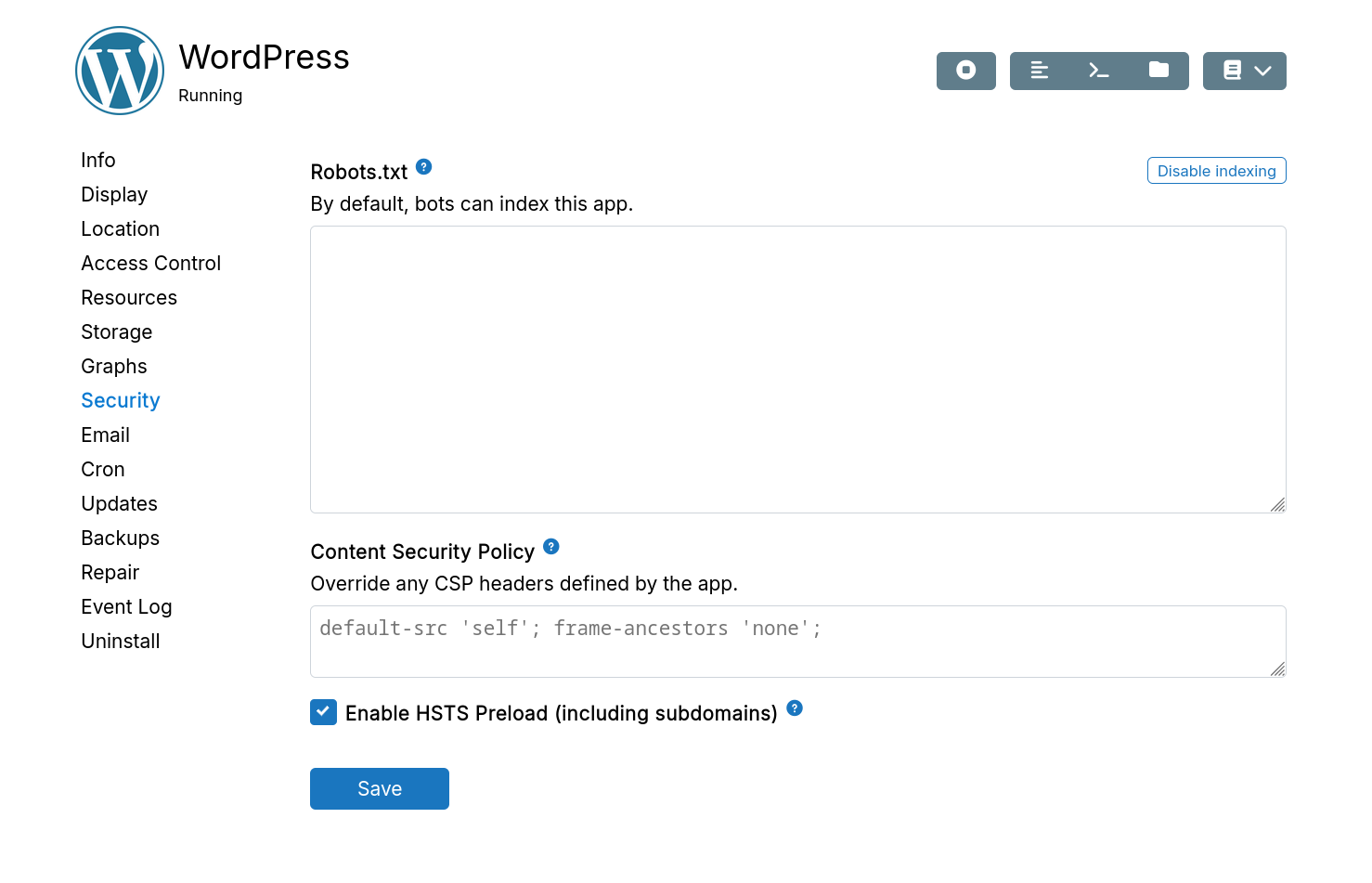Viewport: 1372px width, 883px height.
Task: Open the Robots.txt help tooltip
Action: point(423,166)
